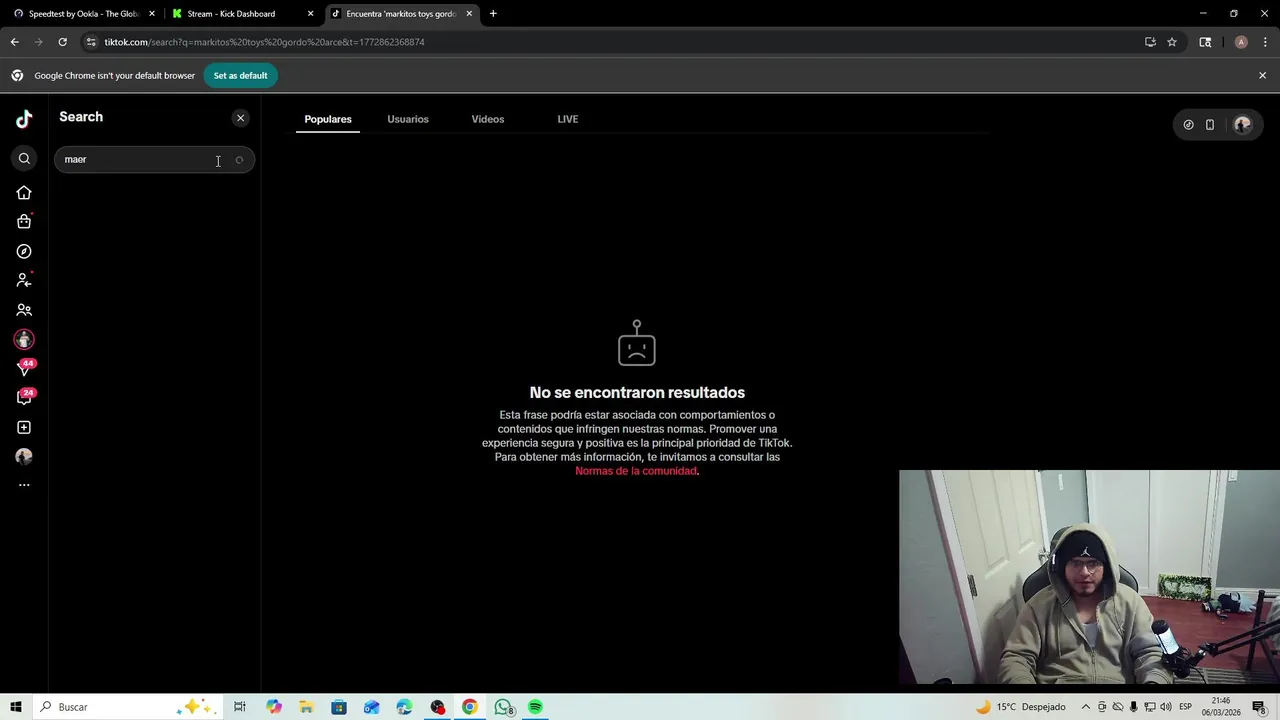
Task: Open the Chrome profile 'A' avatar
Action: click(1241, 42)
